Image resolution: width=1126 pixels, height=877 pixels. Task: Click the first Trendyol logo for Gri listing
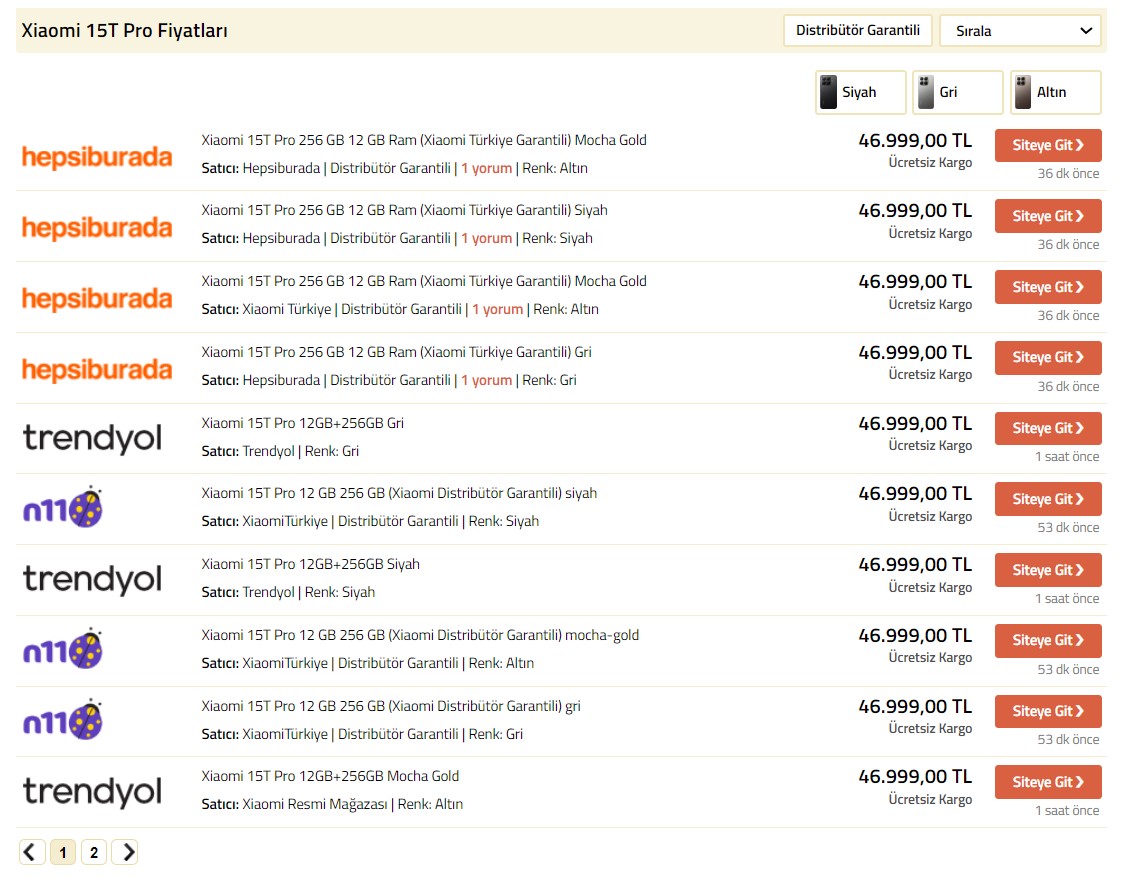tap(92, 439)
